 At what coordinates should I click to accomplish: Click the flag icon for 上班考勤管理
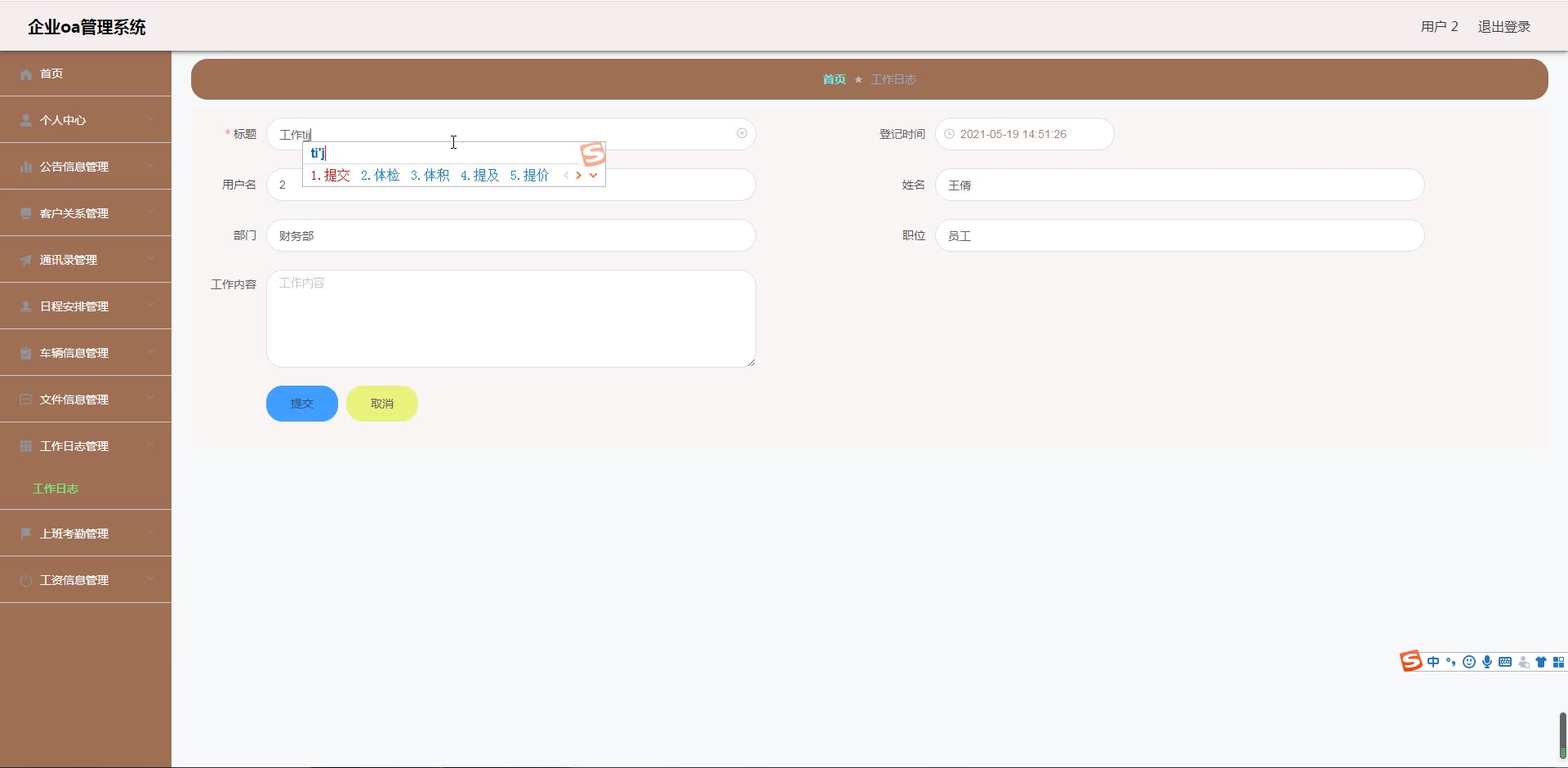coord(26,534)
